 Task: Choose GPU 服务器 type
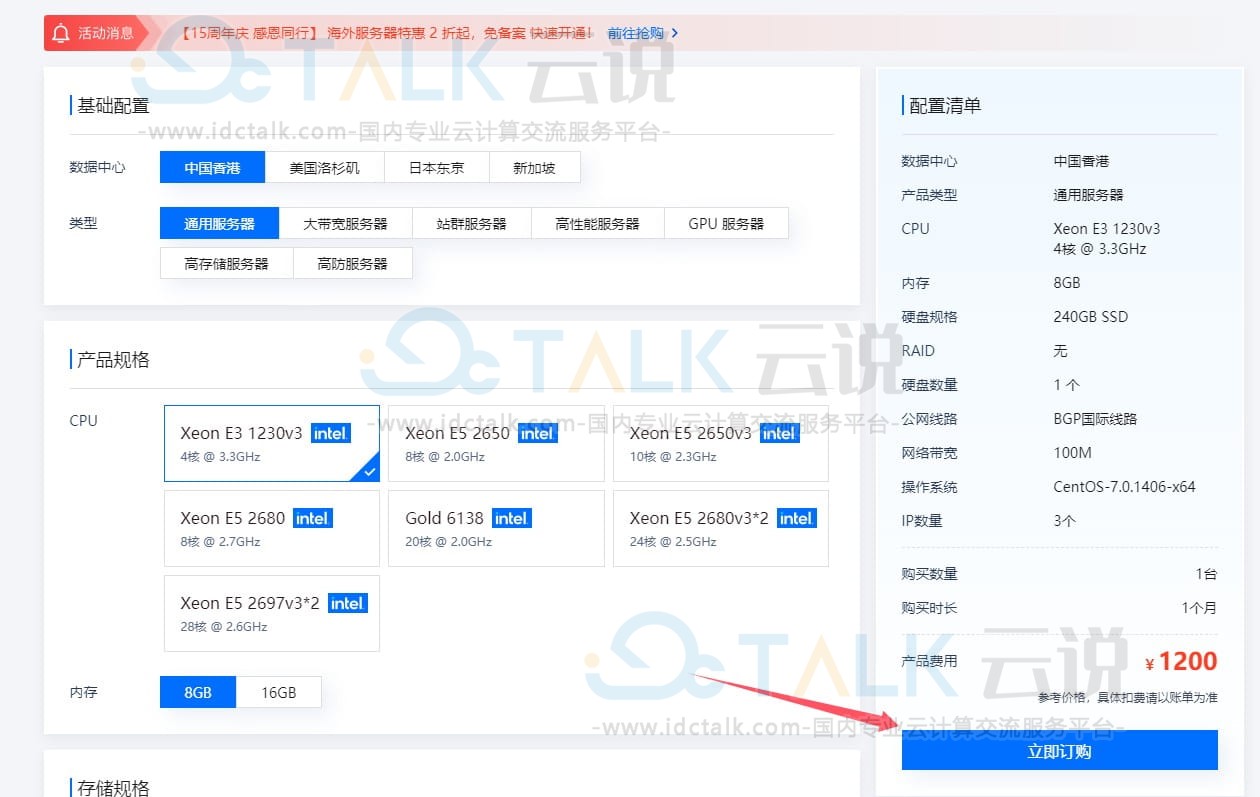tap(726, 223)
